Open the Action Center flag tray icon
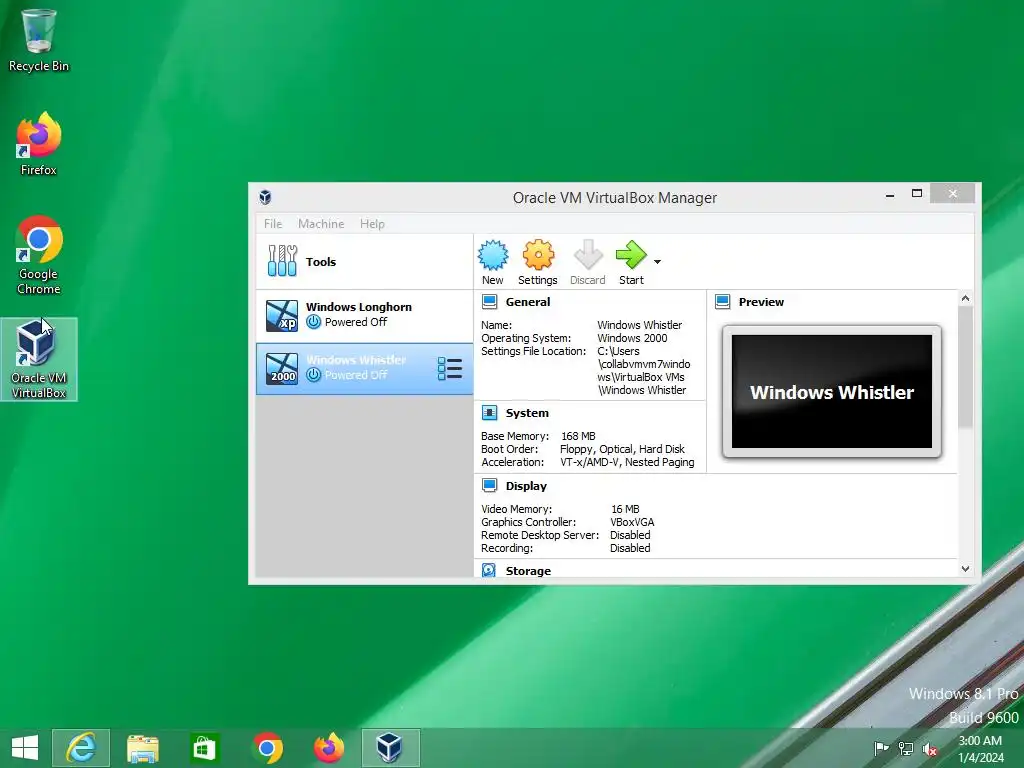The width and height of the screenshot is (1024, 768). (881, 748)
